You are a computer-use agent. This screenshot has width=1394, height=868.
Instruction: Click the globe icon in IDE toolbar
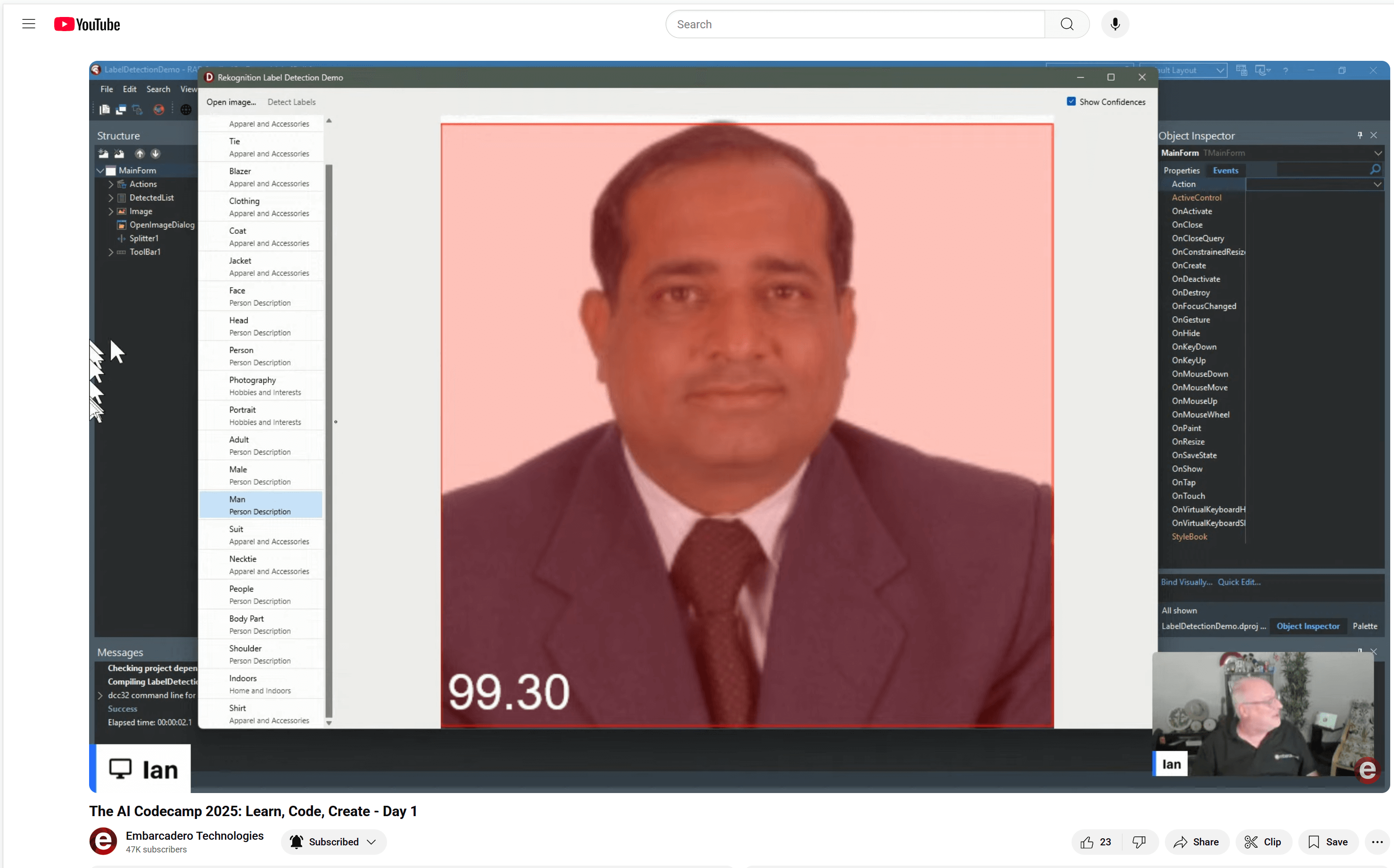186,109
